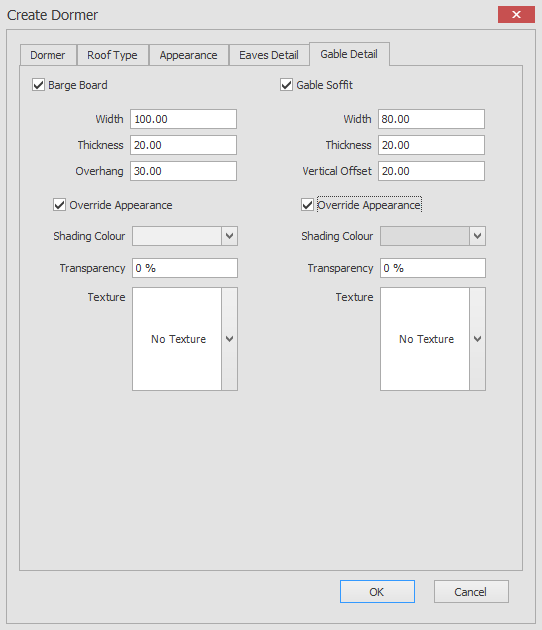Select the Gable Soffit Vertical Offset field
The image size is (542, 630).
point(431,171)
